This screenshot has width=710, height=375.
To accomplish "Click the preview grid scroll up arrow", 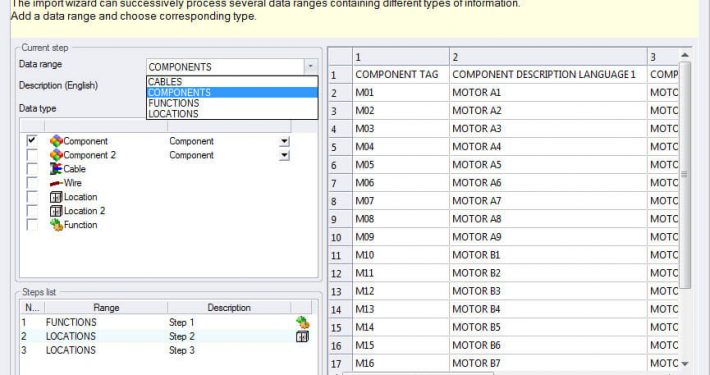I will [685, 55].
